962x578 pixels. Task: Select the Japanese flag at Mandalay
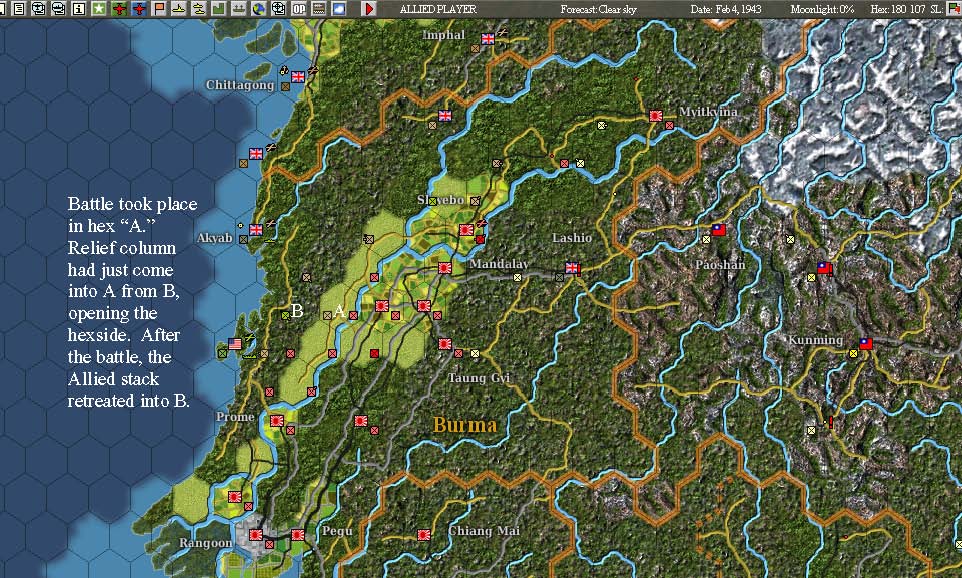click(445, 268)
